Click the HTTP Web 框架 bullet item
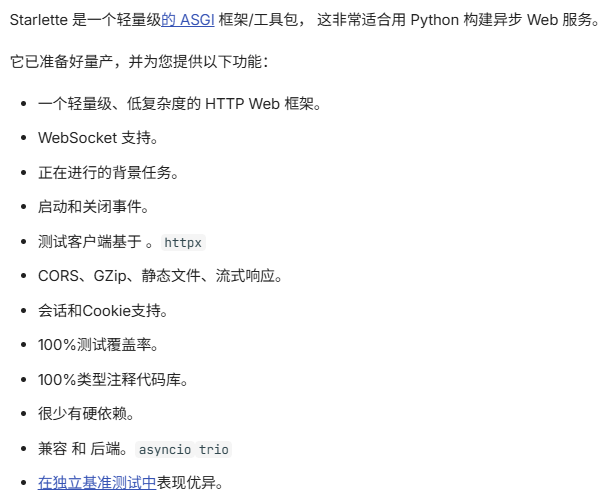607x496 pixels. (x=180, y=104)
